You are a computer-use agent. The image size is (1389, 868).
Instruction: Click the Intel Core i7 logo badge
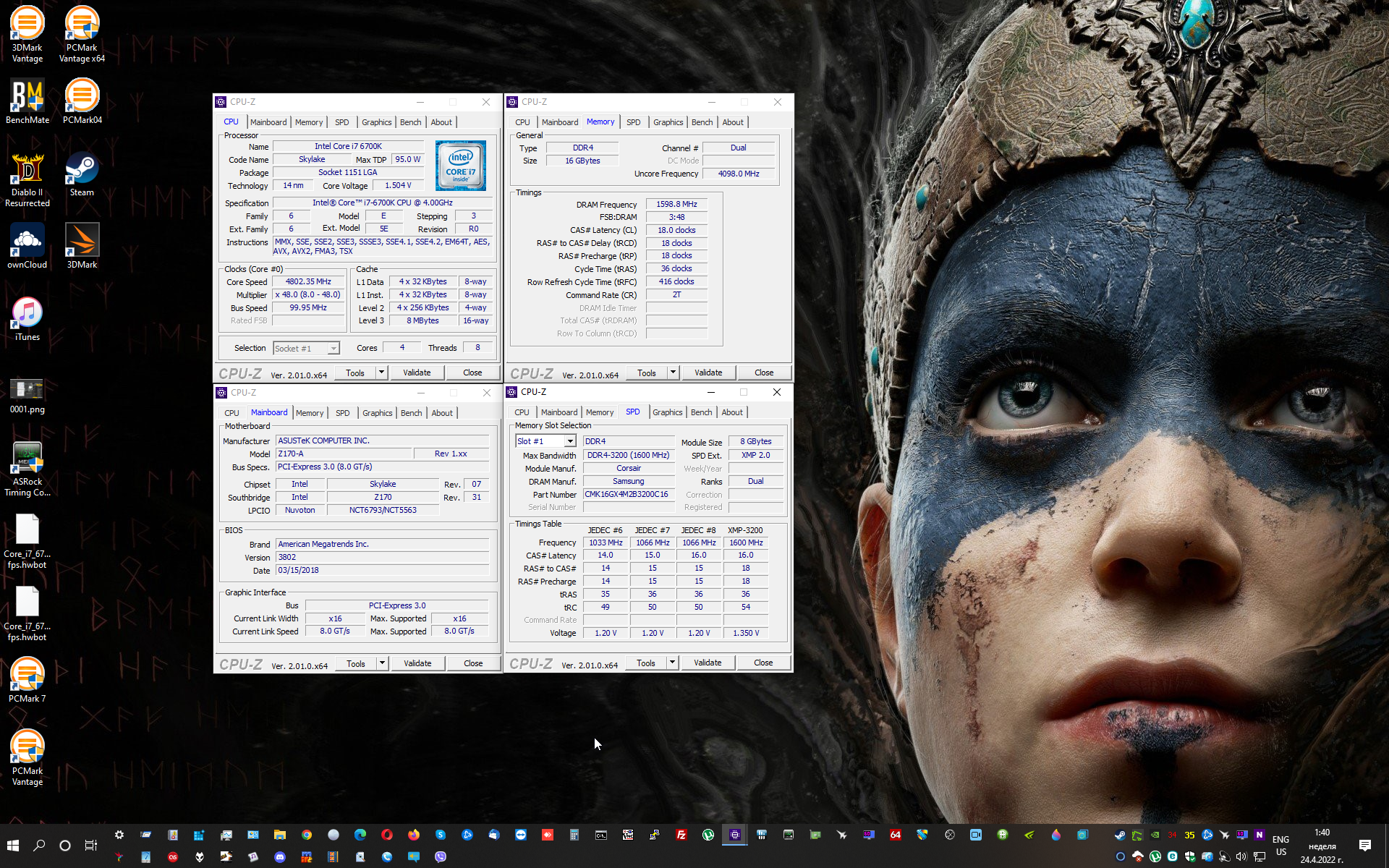point(461,166)
